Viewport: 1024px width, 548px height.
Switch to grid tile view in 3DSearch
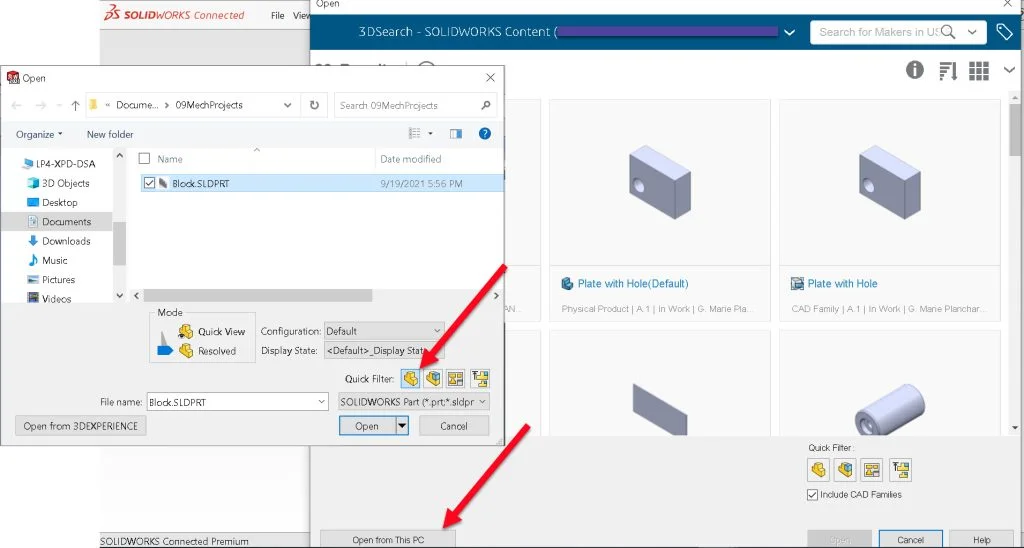978,71
